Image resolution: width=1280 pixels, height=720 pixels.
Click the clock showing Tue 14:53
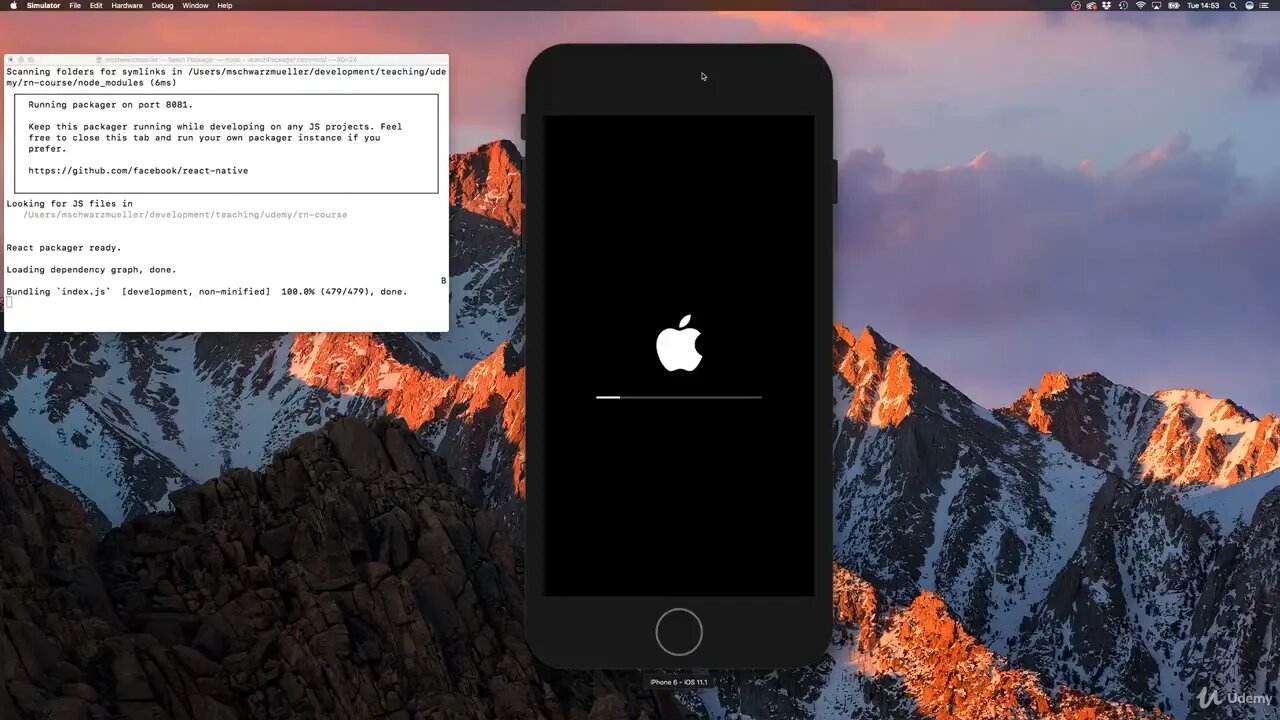point(1204,5)
